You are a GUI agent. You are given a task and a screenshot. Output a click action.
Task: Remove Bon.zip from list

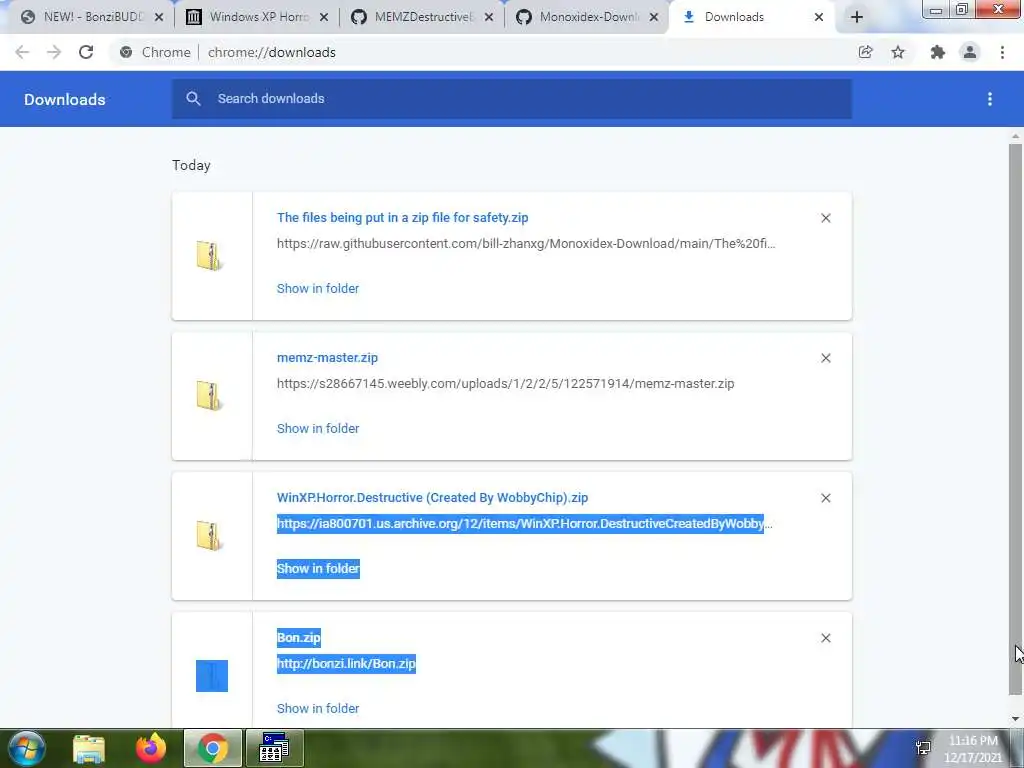(825, 638)
